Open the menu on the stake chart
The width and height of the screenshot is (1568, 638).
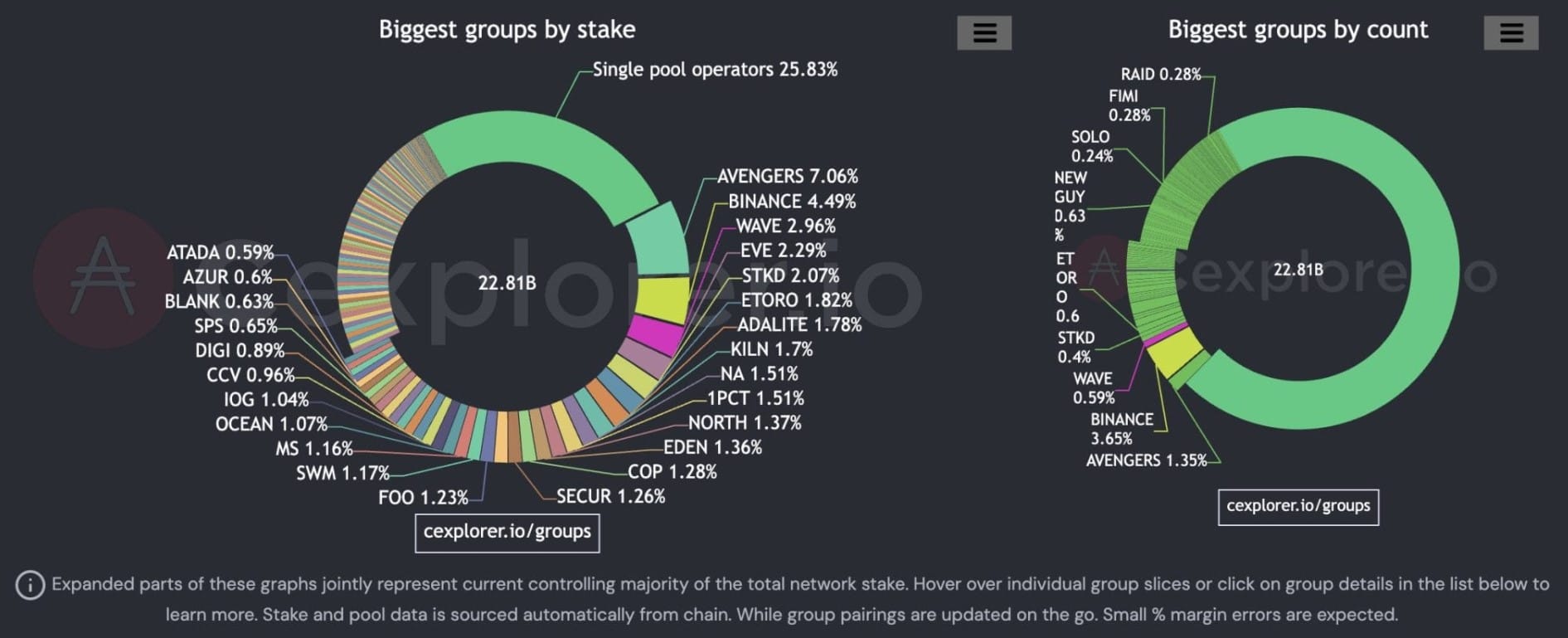pos(983,33)
